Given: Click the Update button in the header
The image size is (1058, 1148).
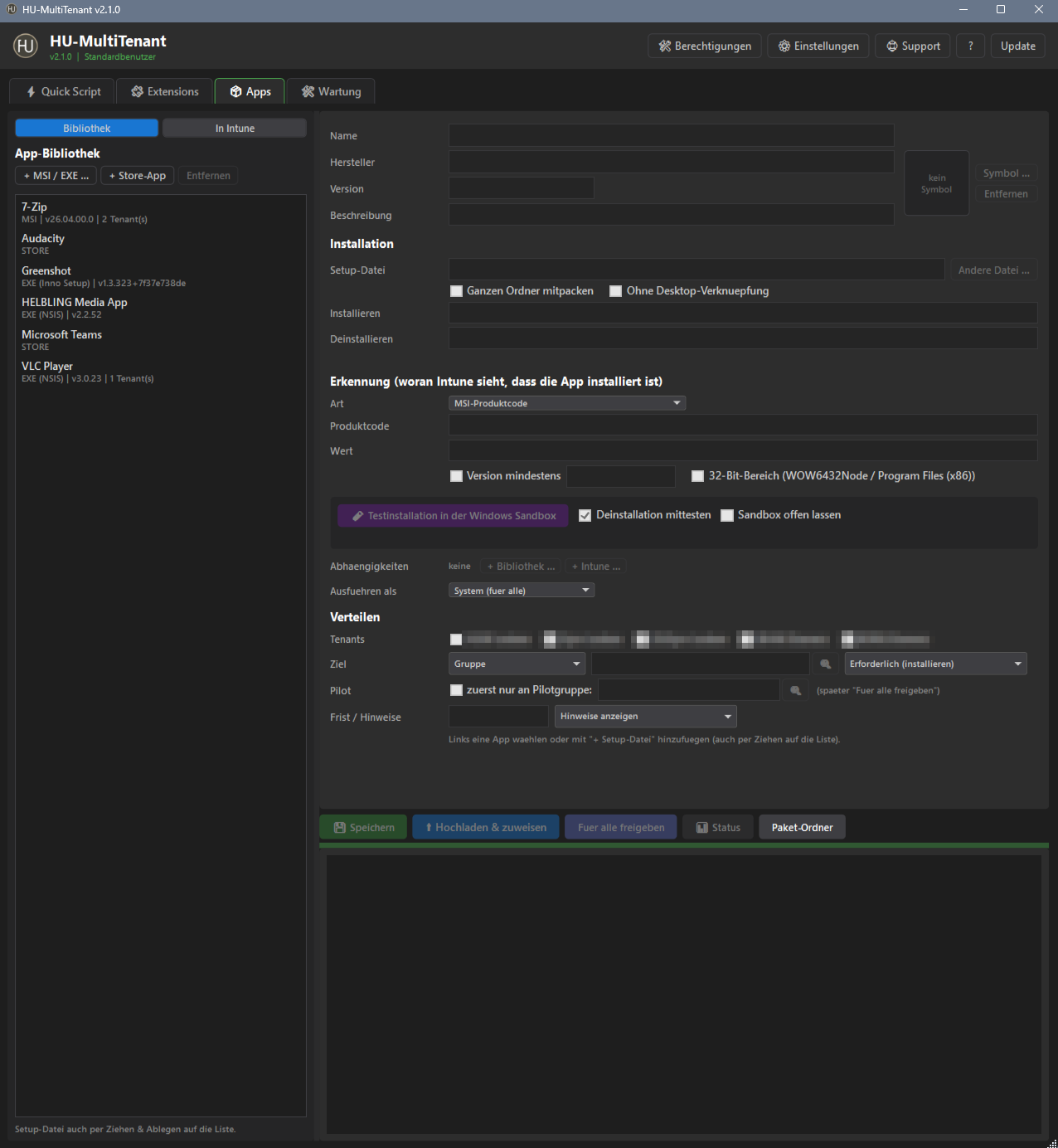Looking at the screenshot, I should pyautogui.click(x=1018, y=46).
